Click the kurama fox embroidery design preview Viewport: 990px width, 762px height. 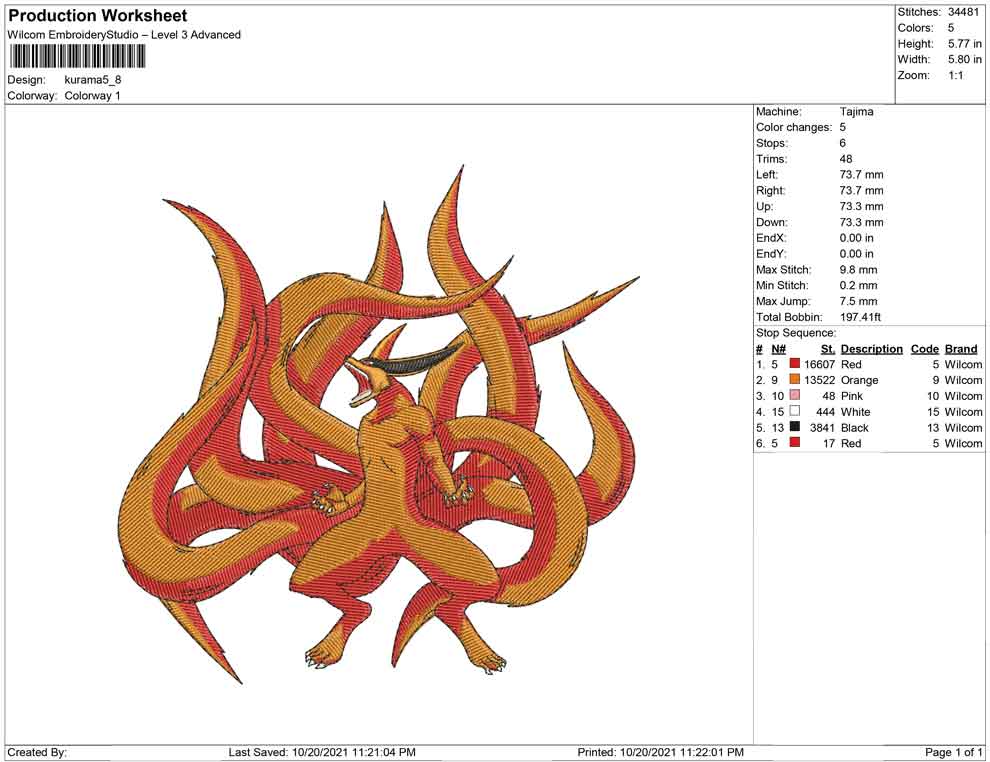pos(379,424)
